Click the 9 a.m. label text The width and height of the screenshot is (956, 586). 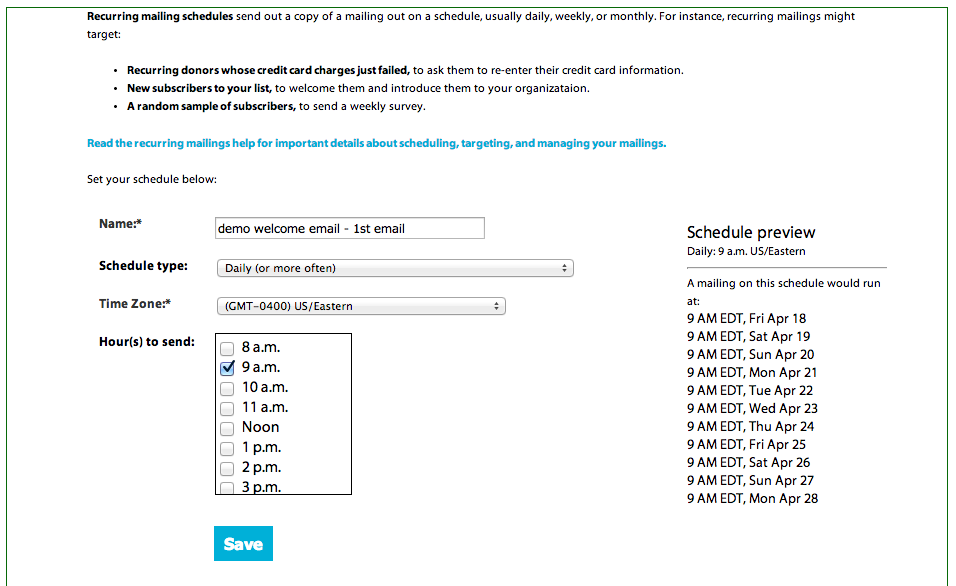(x=261, y=367)
